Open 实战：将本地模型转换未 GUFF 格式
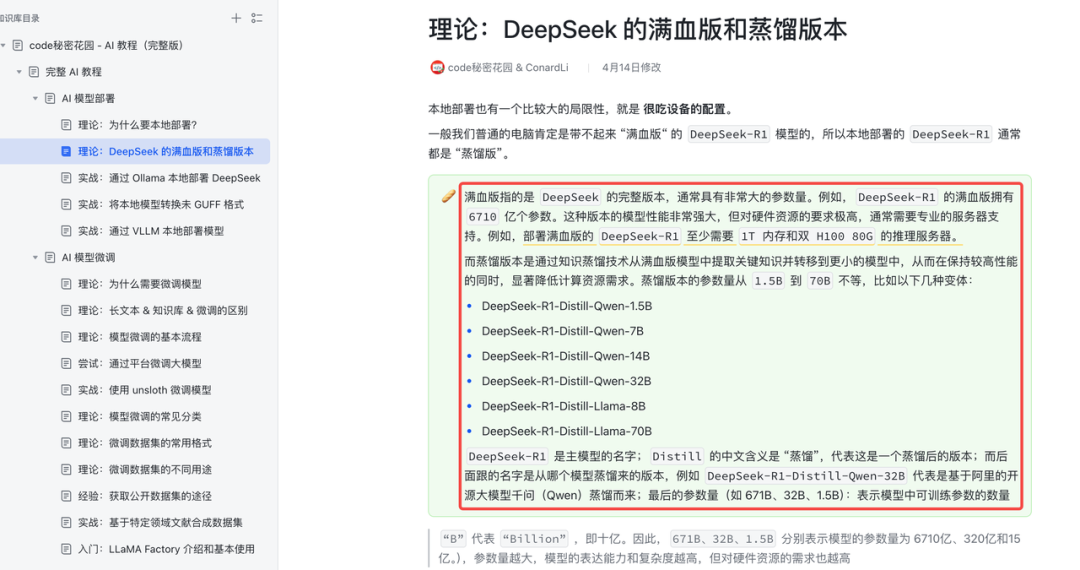 coord(160,204)
